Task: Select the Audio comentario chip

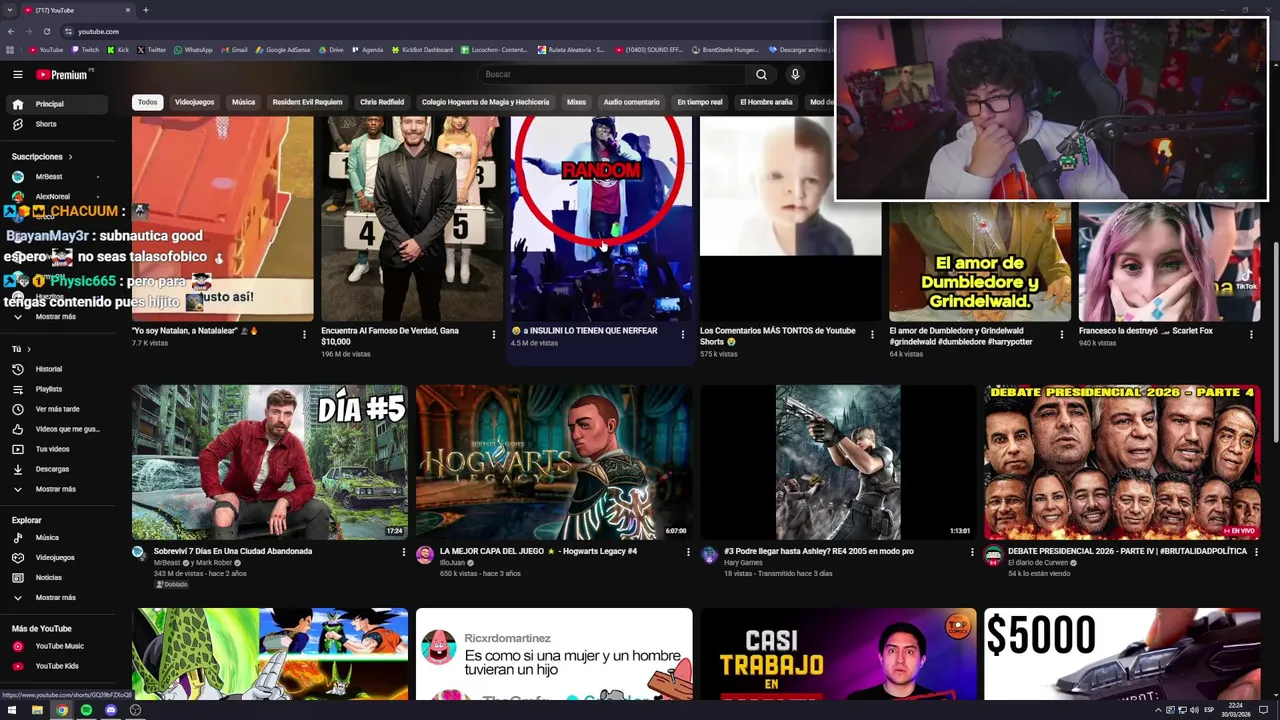Action: (x=631, y=102)
